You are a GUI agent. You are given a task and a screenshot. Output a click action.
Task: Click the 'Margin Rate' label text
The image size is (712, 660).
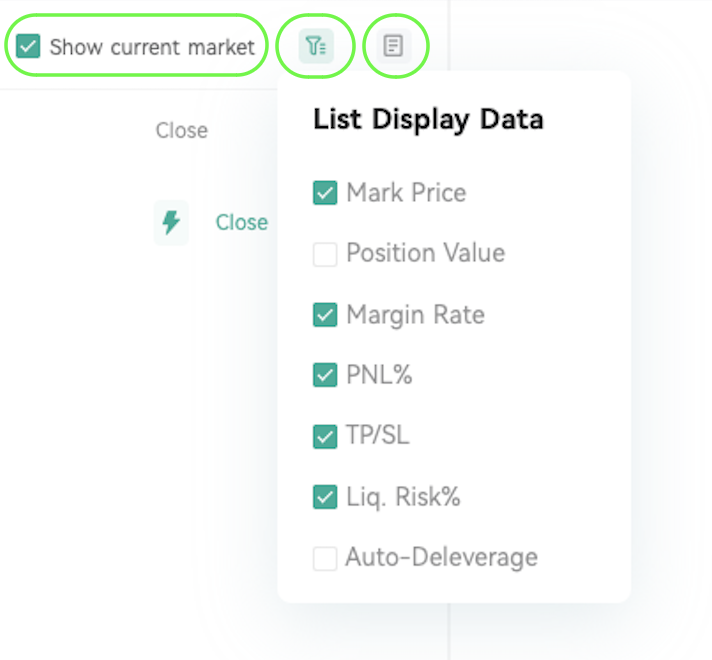tap(415, 315)
